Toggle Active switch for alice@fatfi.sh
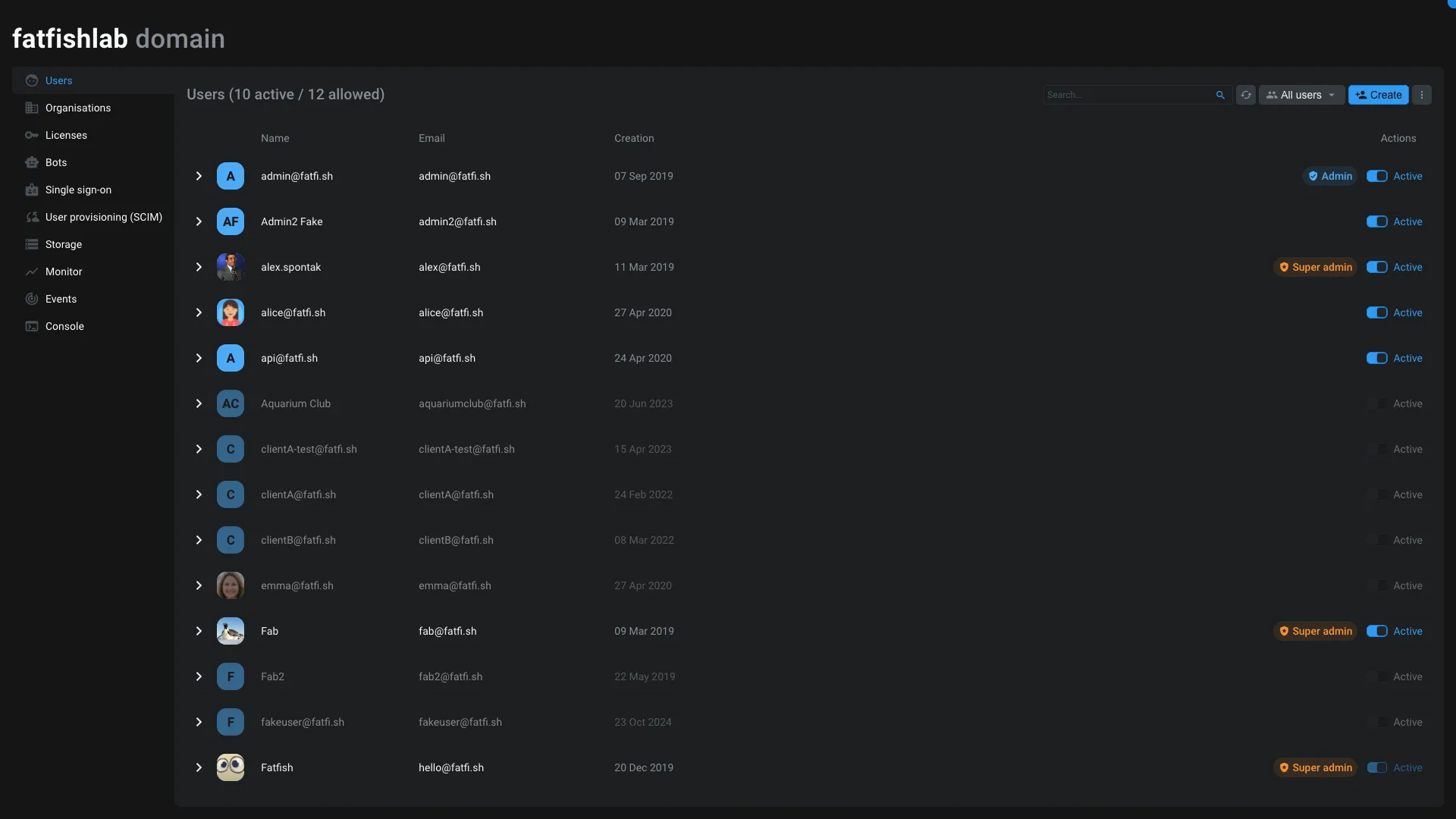Viewport: 1456px width, 819px height. click(1376, 312)
